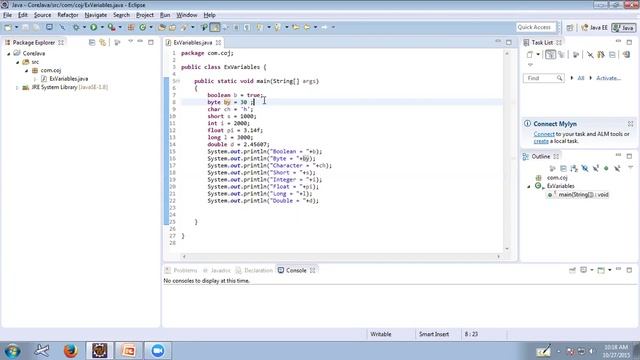The width and height of the screenshot is (640, 360).
Task: Click the Open Type toolbar icon
Action: [162, 27]
